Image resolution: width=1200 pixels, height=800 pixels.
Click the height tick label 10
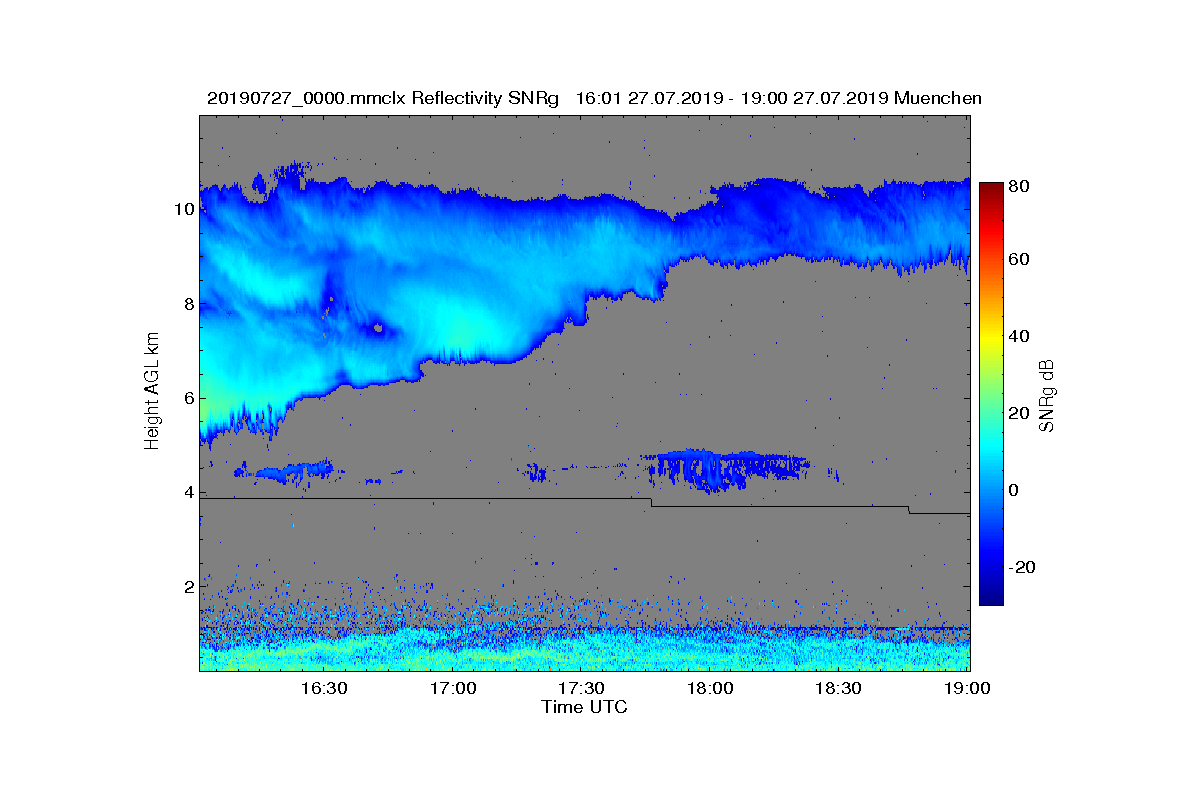coord(184,209)
